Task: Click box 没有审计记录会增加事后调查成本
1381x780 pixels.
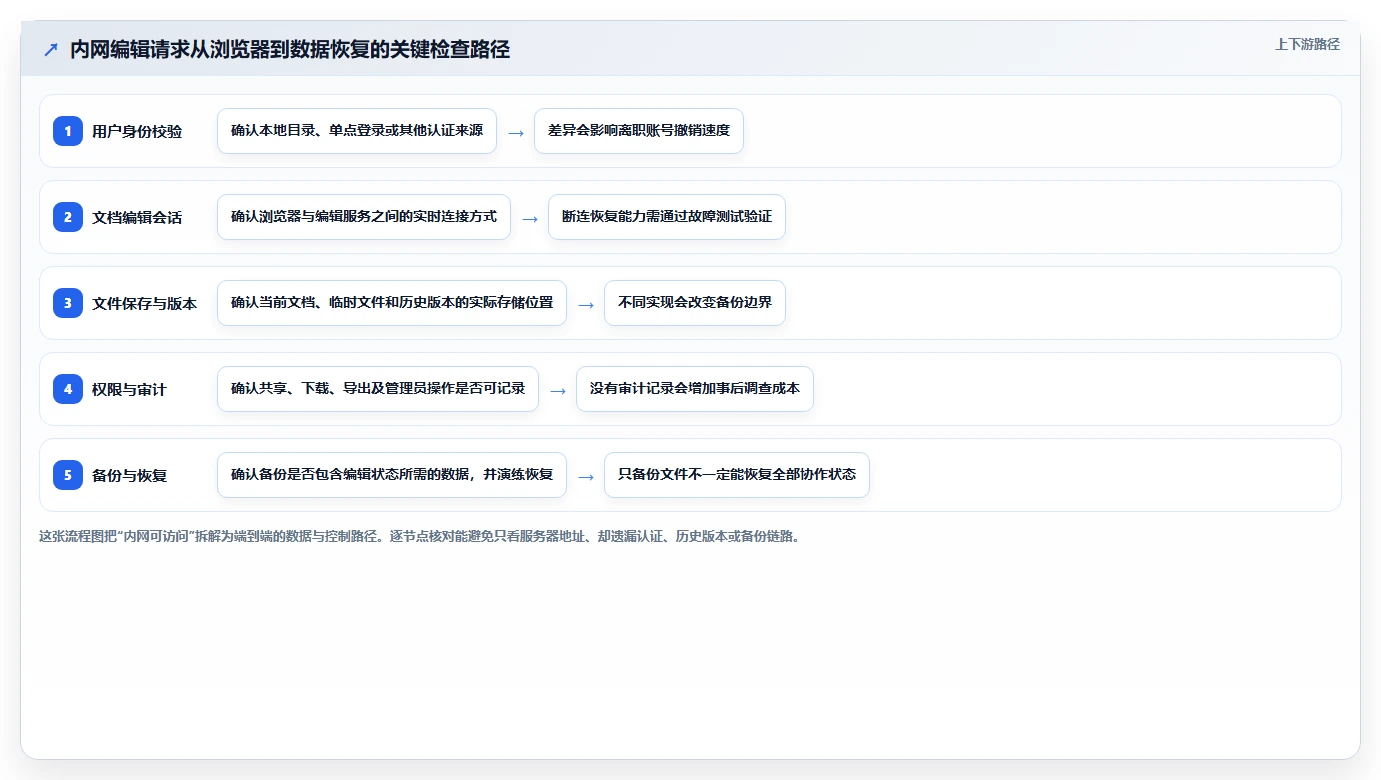Action: (x=695, y=389)
